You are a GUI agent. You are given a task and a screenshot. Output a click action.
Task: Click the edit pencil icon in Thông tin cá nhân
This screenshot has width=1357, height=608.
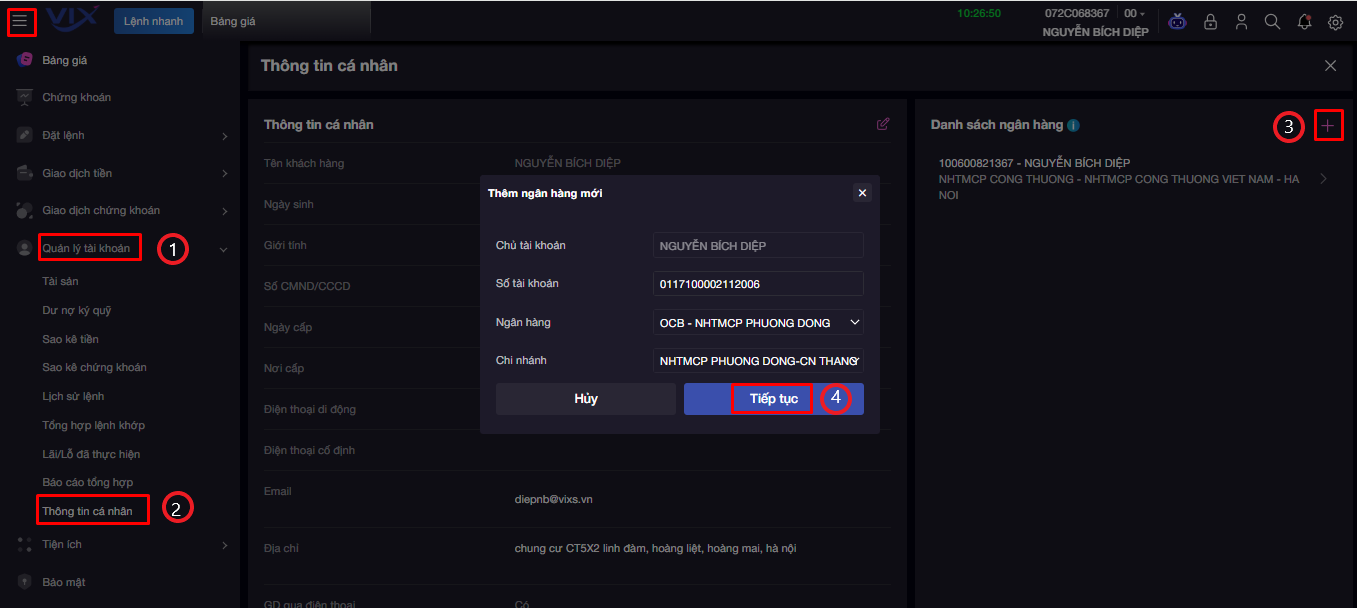[x=883, y=124]
